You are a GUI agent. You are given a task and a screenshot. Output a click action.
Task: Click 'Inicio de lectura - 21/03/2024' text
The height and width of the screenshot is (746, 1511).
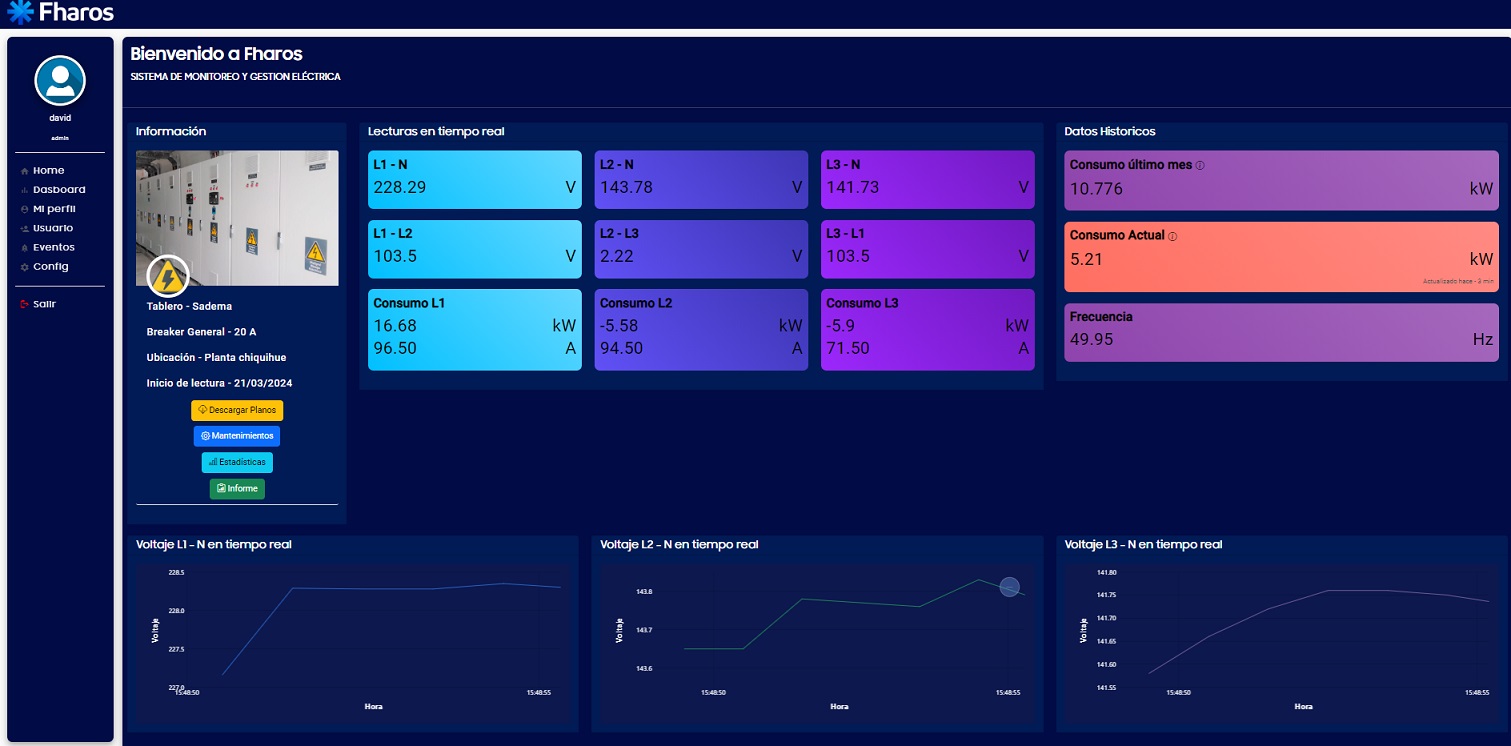[x=220, y=383]
